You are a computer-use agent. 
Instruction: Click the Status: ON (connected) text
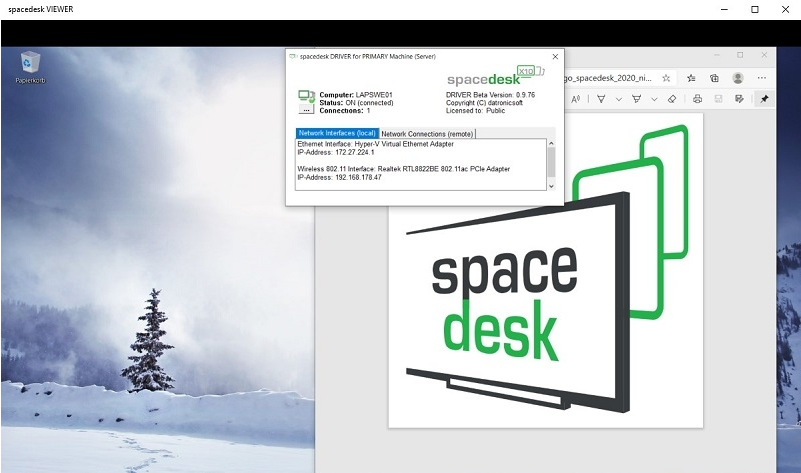pos(357,103)
